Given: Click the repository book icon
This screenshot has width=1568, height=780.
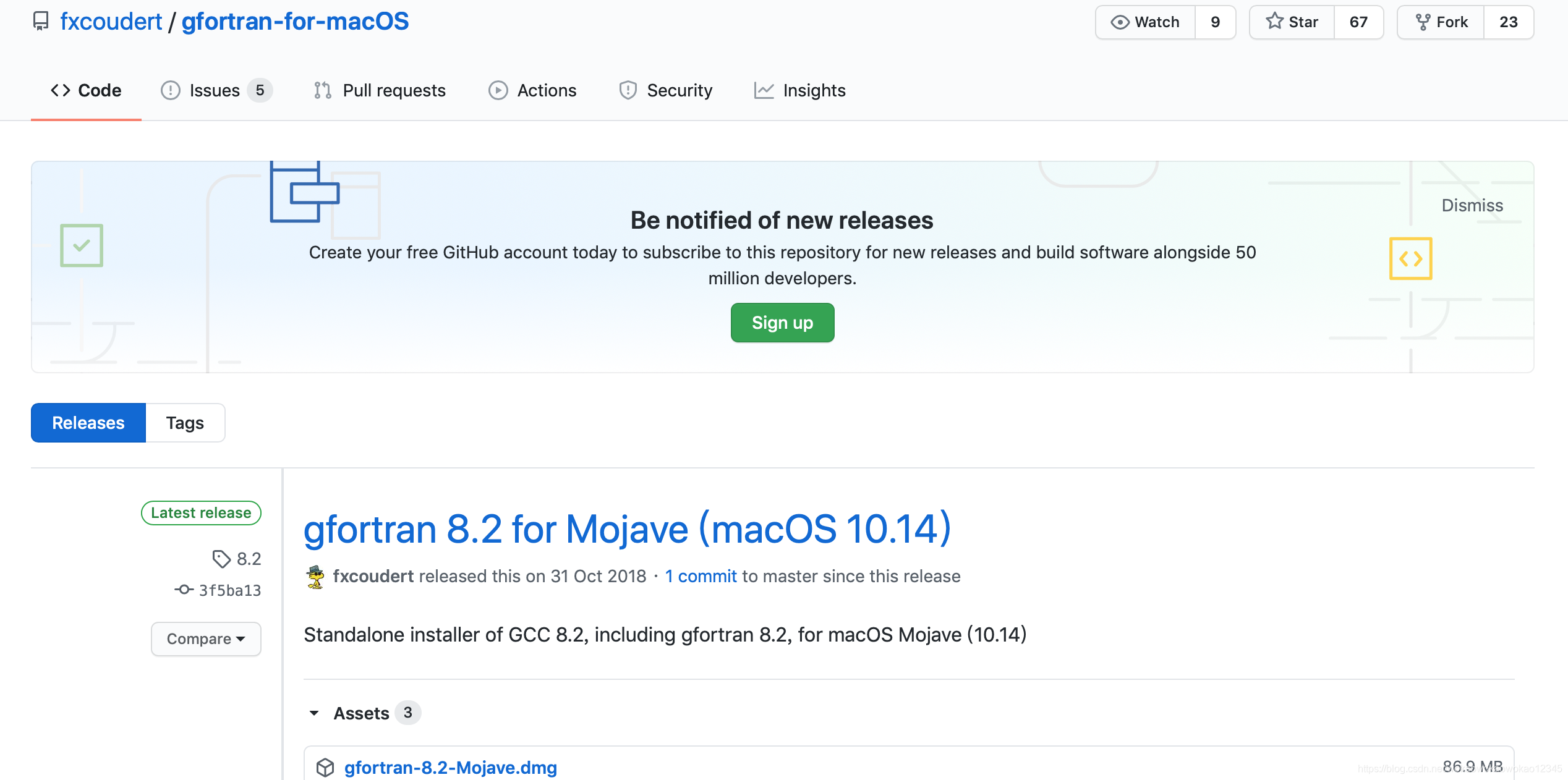Looking at the screenshot, I should pos(41,22).
